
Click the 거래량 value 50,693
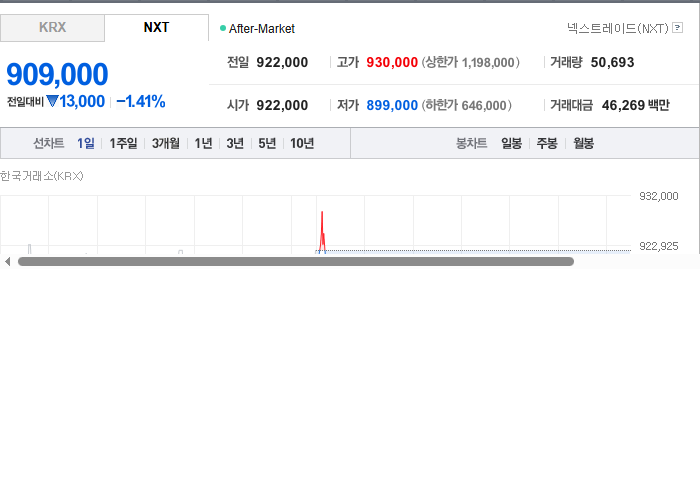point(612,62)
